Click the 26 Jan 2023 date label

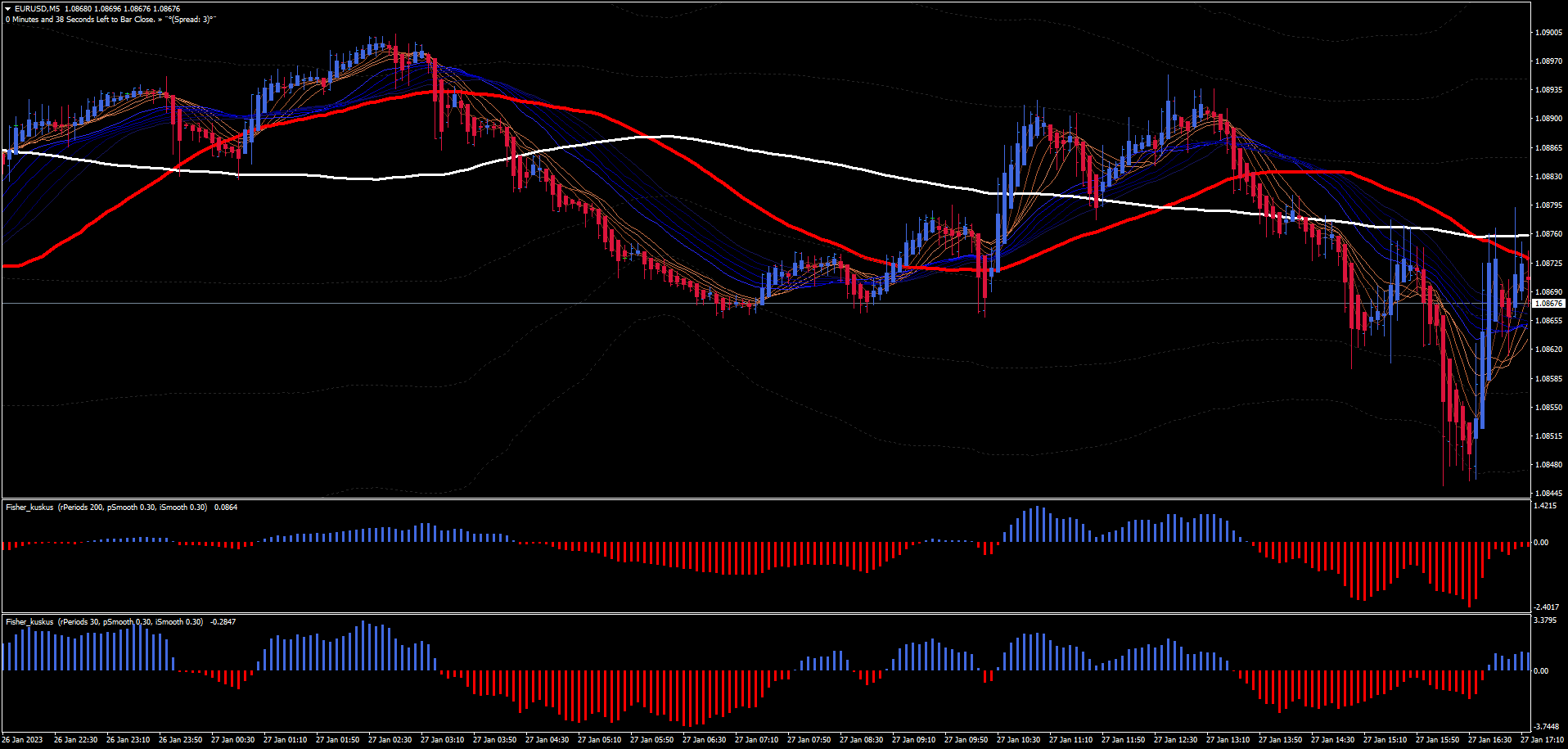[22, 740]
